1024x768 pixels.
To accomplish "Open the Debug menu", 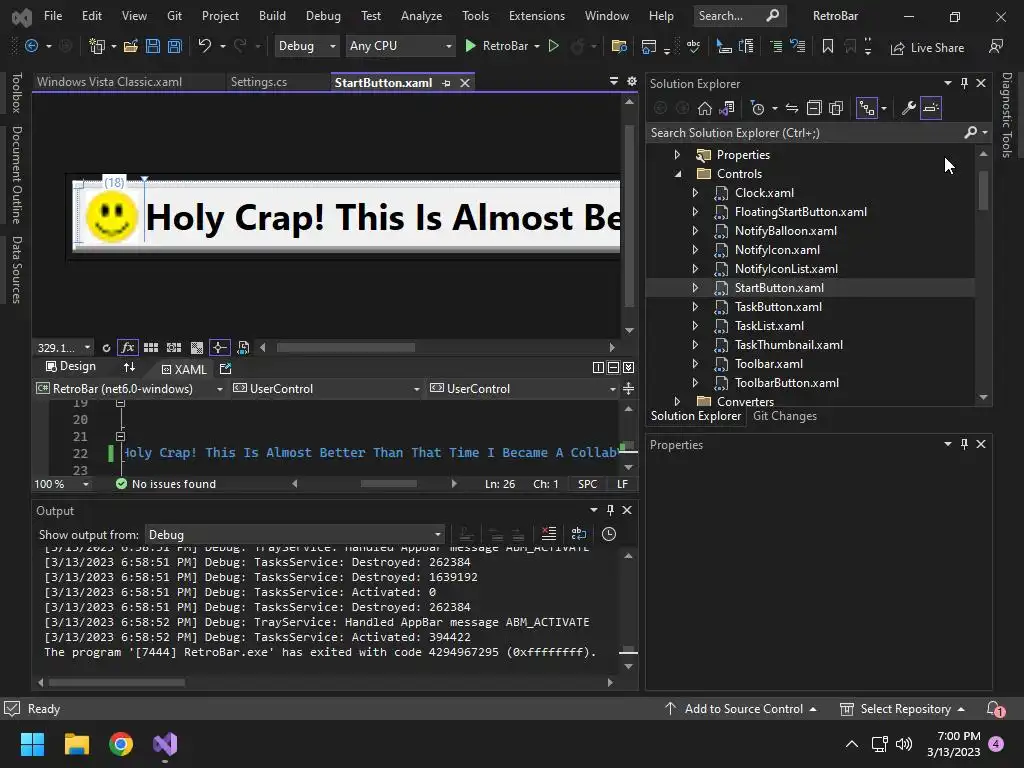I will click(x=323, y=16).
